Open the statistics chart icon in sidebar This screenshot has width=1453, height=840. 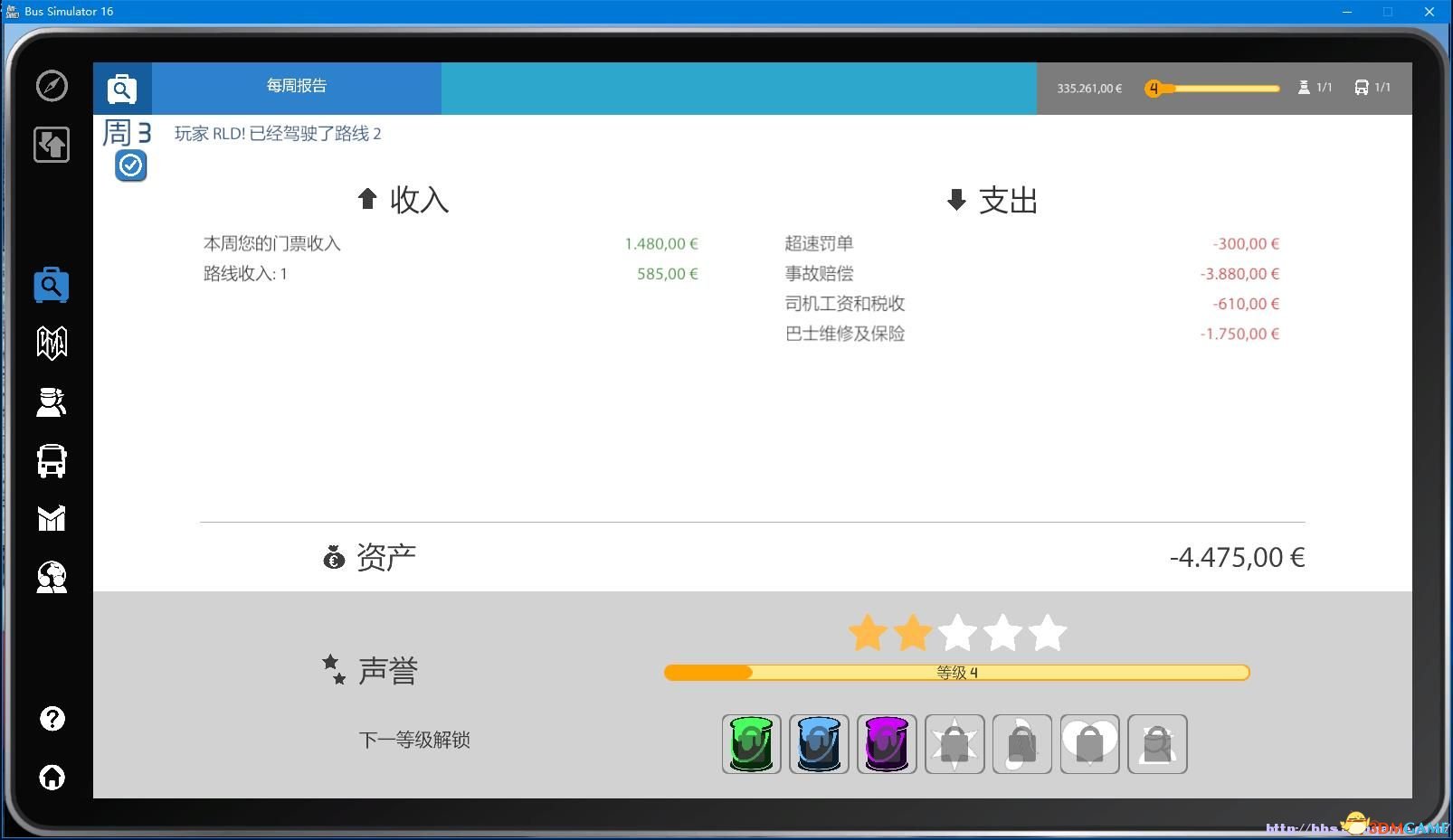52,518
